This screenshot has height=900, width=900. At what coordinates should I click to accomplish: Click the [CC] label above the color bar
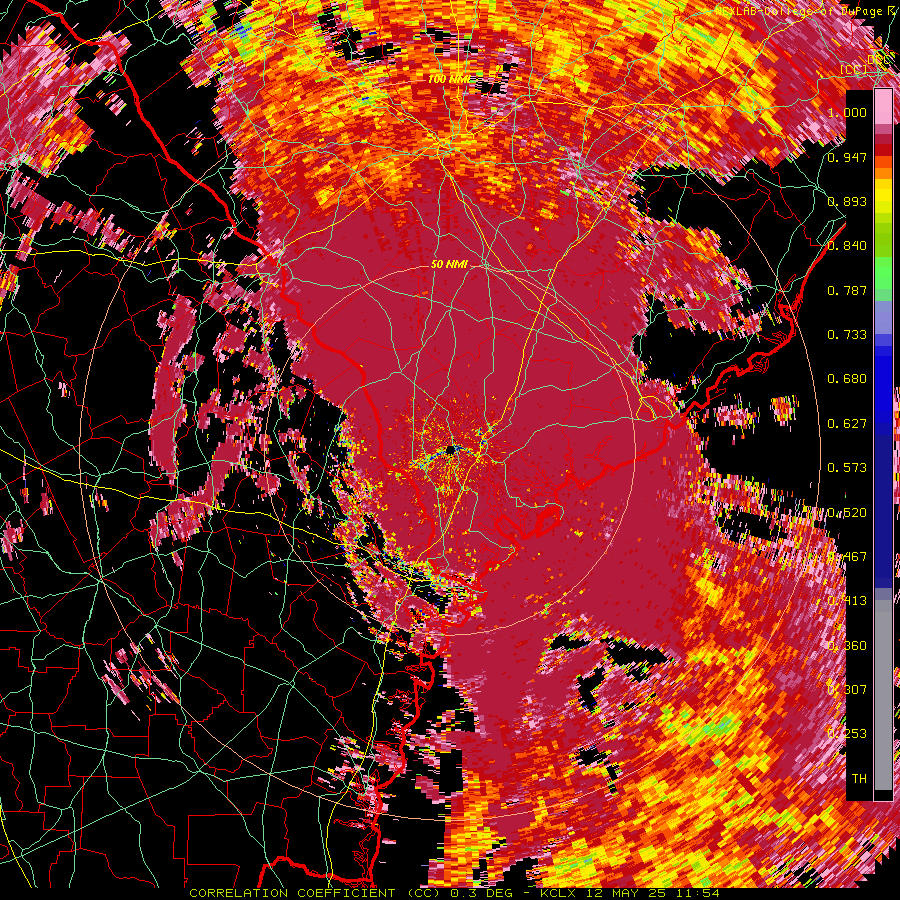[854, 70]
